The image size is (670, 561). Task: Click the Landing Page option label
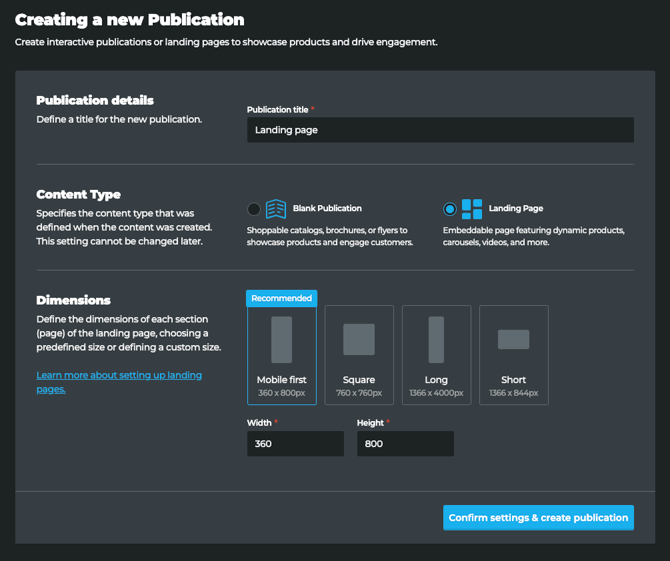[x=516, y=209]
